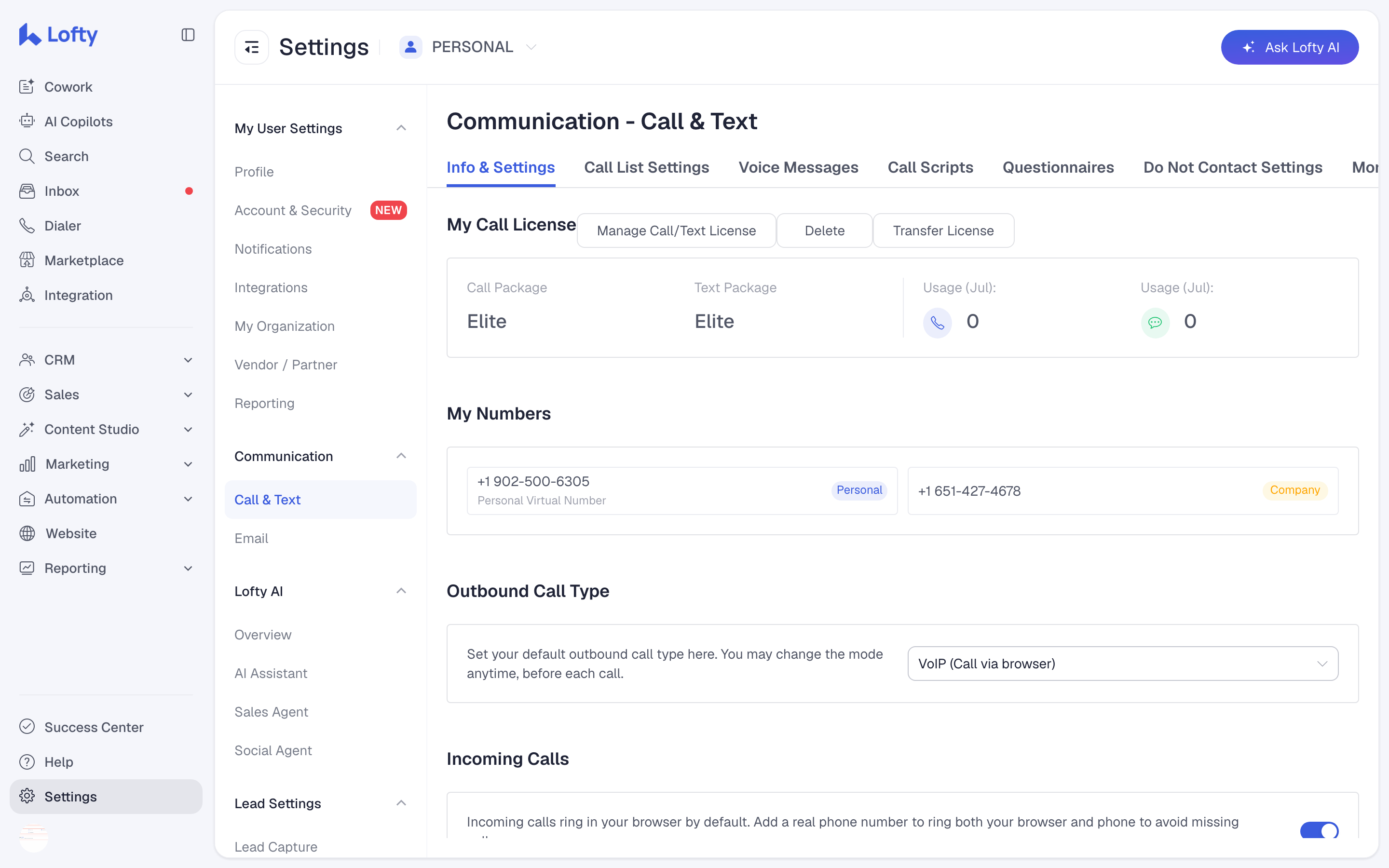Open the PERSONAL scope dropdown chevron
The height and width of the screenshot is (868, 1389).
531,47
